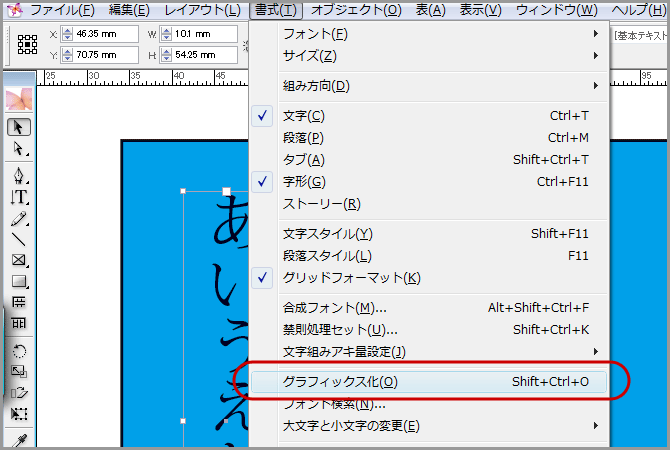Open the 禁則処理セット settings entry

tap(340, 329)
